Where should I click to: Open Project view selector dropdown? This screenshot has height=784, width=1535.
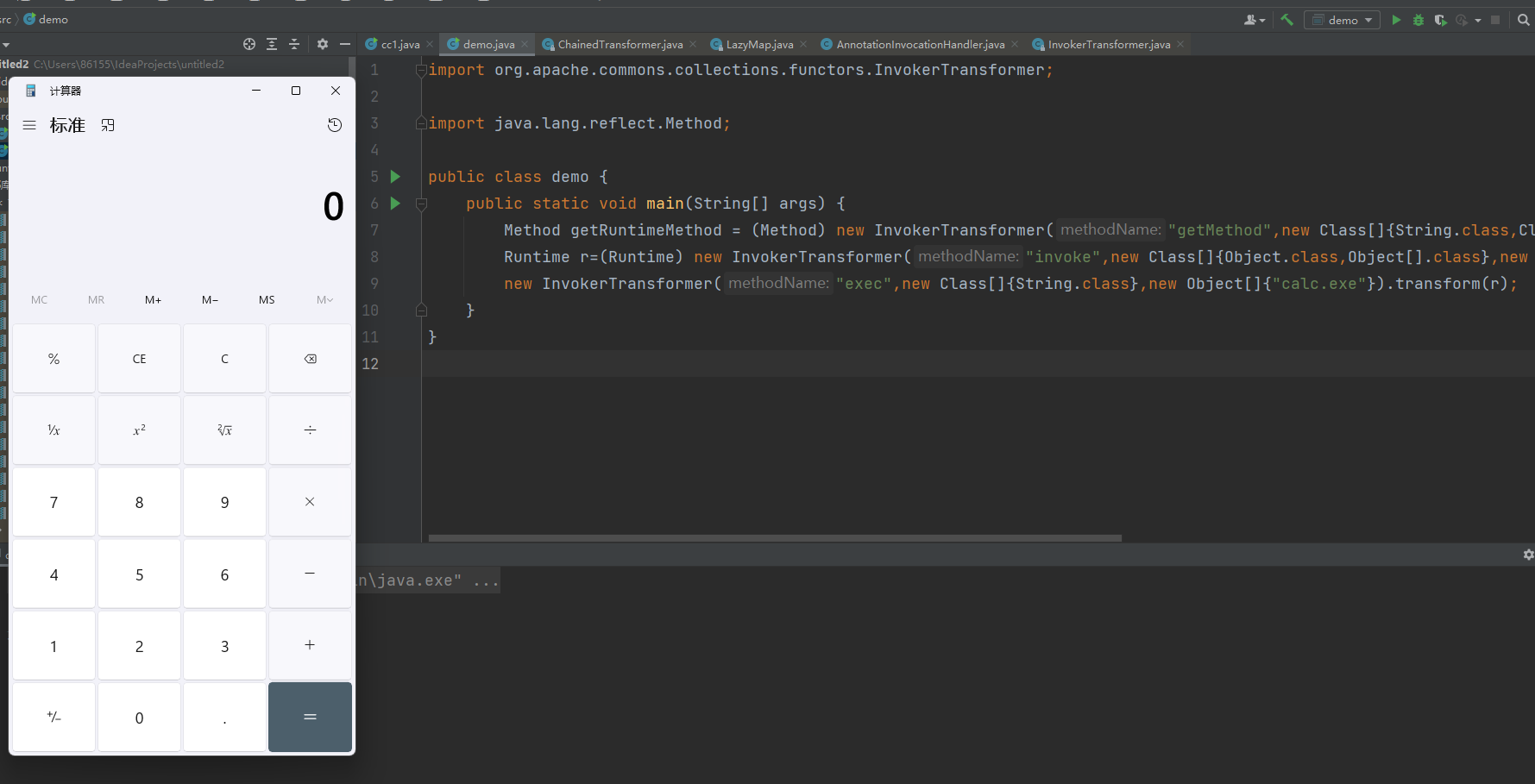(6, 44)
